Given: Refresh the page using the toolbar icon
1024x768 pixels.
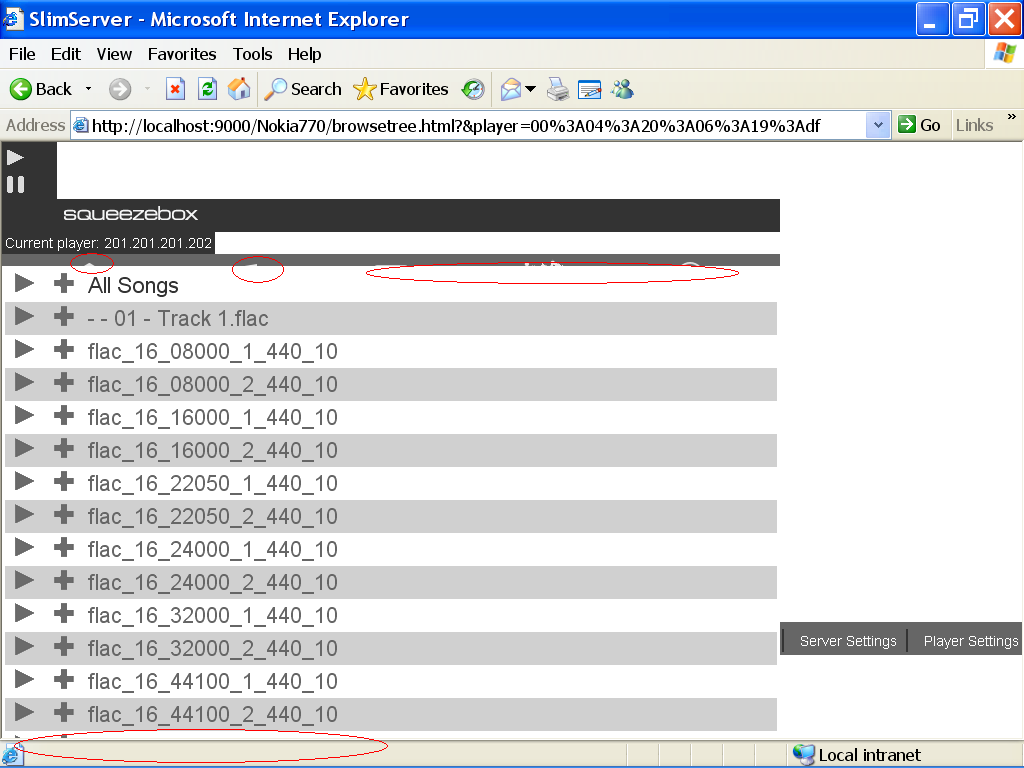Looking at the screenshot, I should coord(207,89).
